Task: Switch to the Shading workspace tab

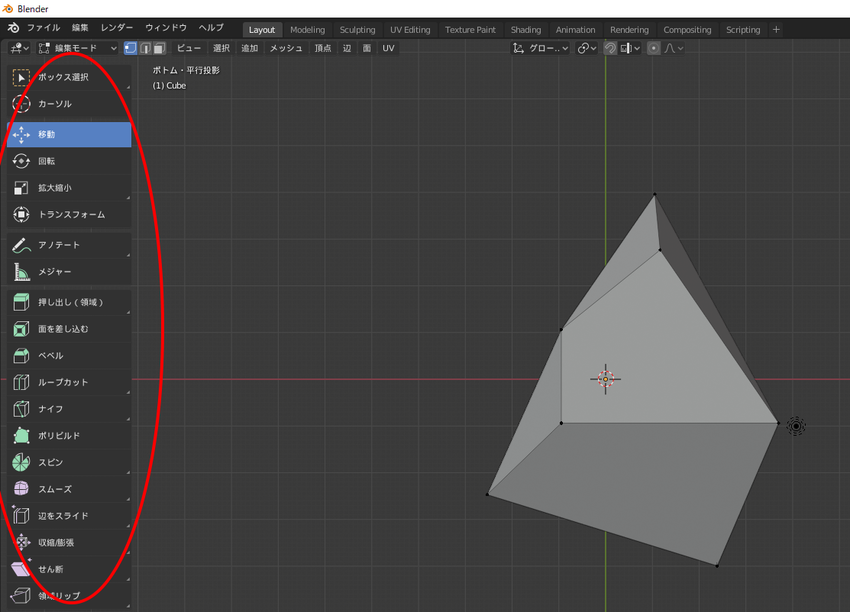Action: tap(526, 30)
